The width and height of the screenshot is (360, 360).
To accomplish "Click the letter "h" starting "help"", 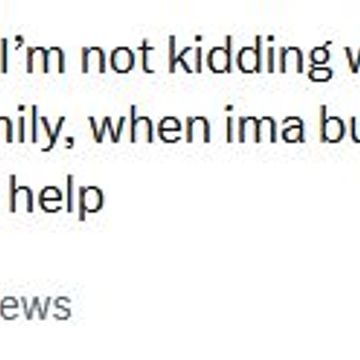I will click(x=22, y=194).
